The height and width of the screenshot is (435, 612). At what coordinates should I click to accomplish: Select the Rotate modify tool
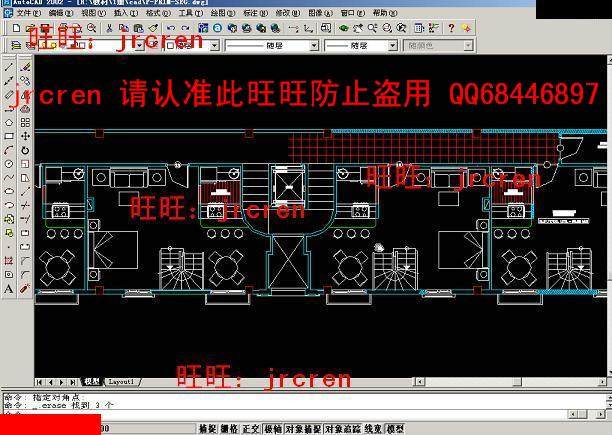pyautogui.click(x=25, y=150)
